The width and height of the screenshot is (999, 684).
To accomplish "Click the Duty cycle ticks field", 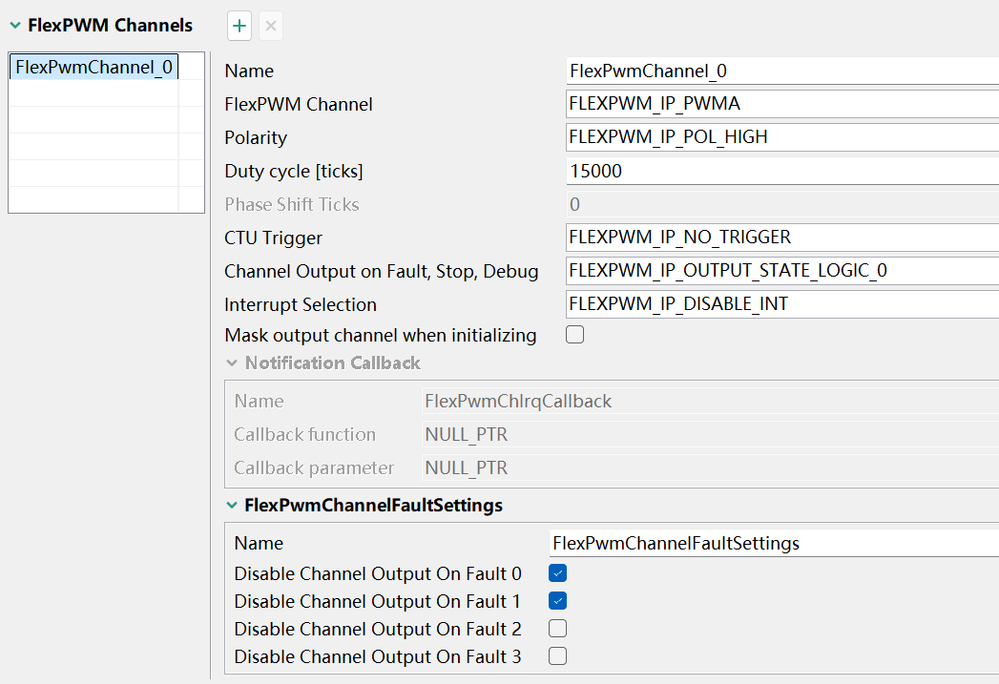I will pyautogui.click(x=782, y=171).
